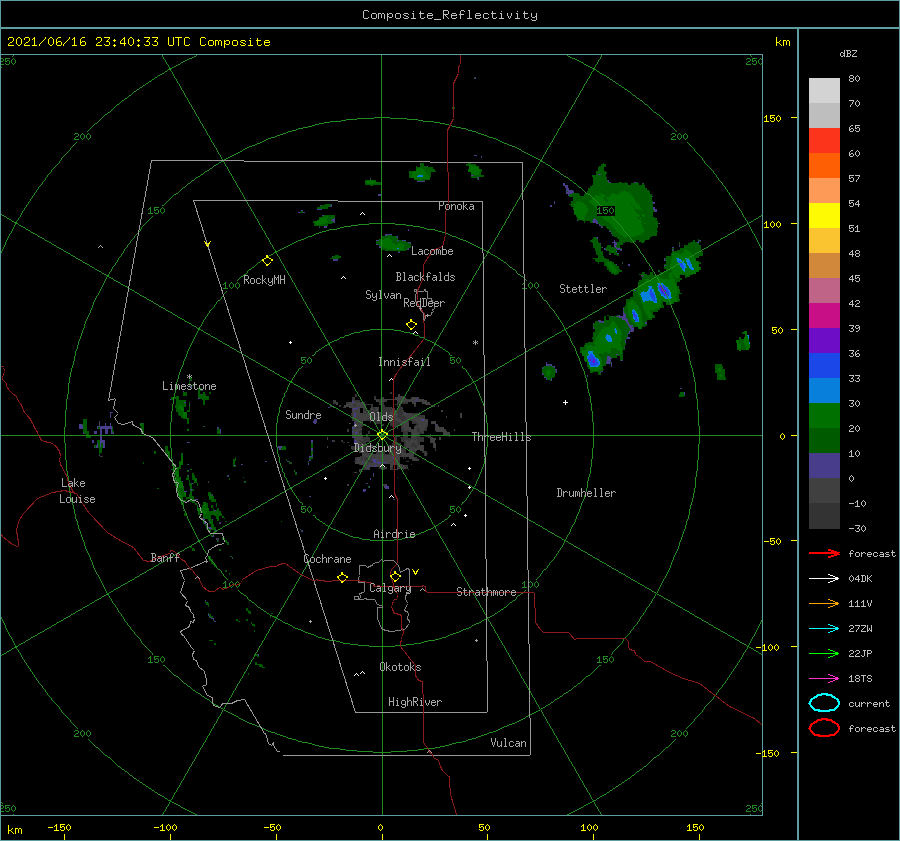Select the Didsbury label

pyautogui.click(x=377, y=448)
